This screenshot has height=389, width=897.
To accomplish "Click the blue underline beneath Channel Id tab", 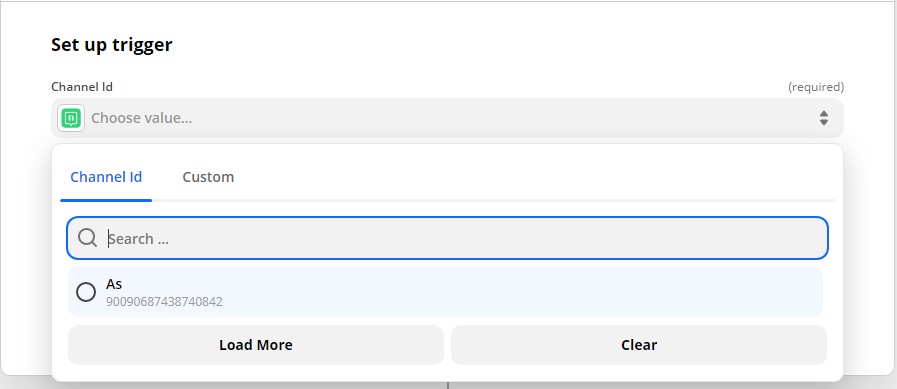I will coord(106,200).
